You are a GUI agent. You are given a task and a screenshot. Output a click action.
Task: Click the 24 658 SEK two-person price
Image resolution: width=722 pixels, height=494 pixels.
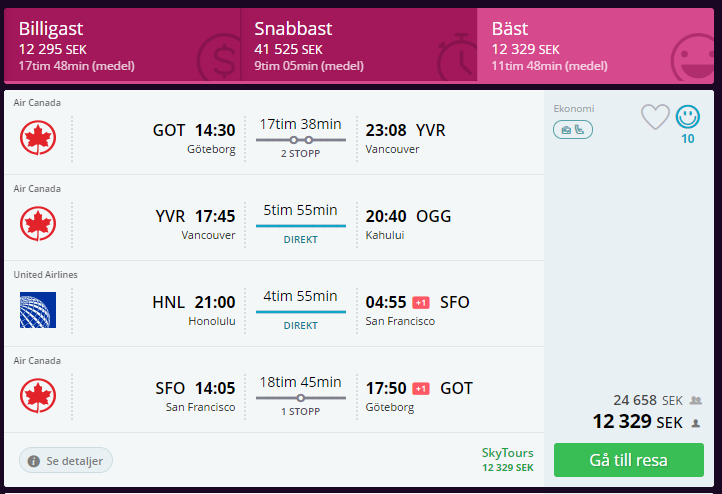(648, 401)
